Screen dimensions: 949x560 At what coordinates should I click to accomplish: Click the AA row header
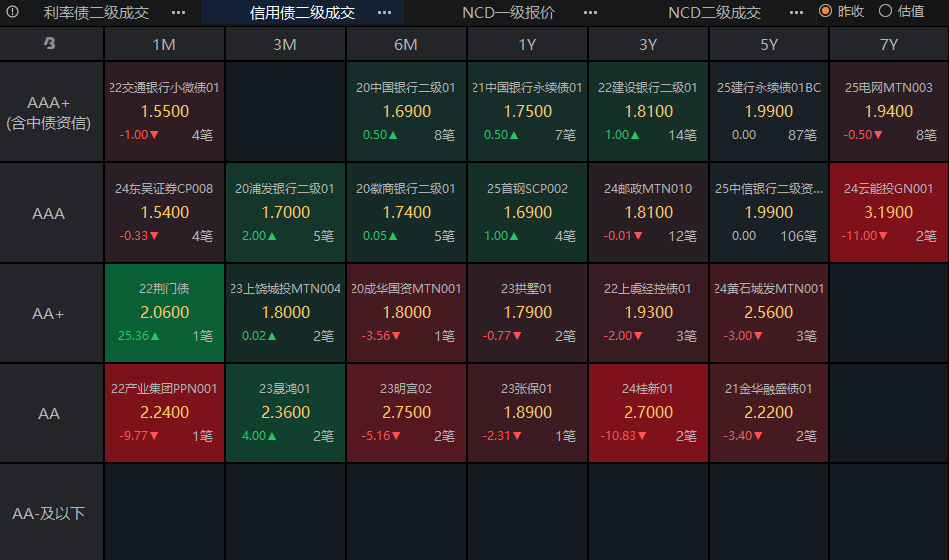[x=51, y=413]
